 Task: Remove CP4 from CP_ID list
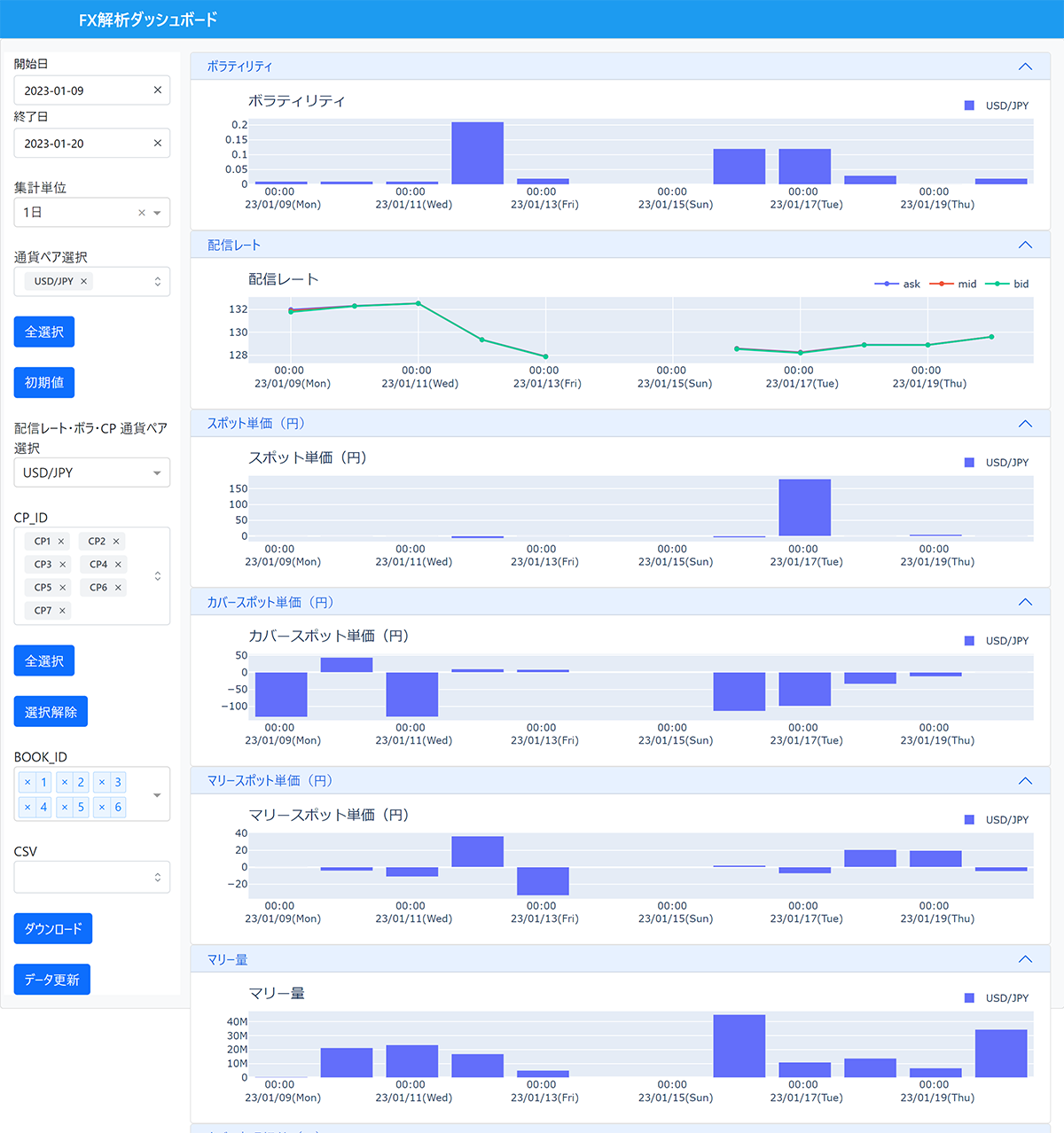tap(118, 565)
